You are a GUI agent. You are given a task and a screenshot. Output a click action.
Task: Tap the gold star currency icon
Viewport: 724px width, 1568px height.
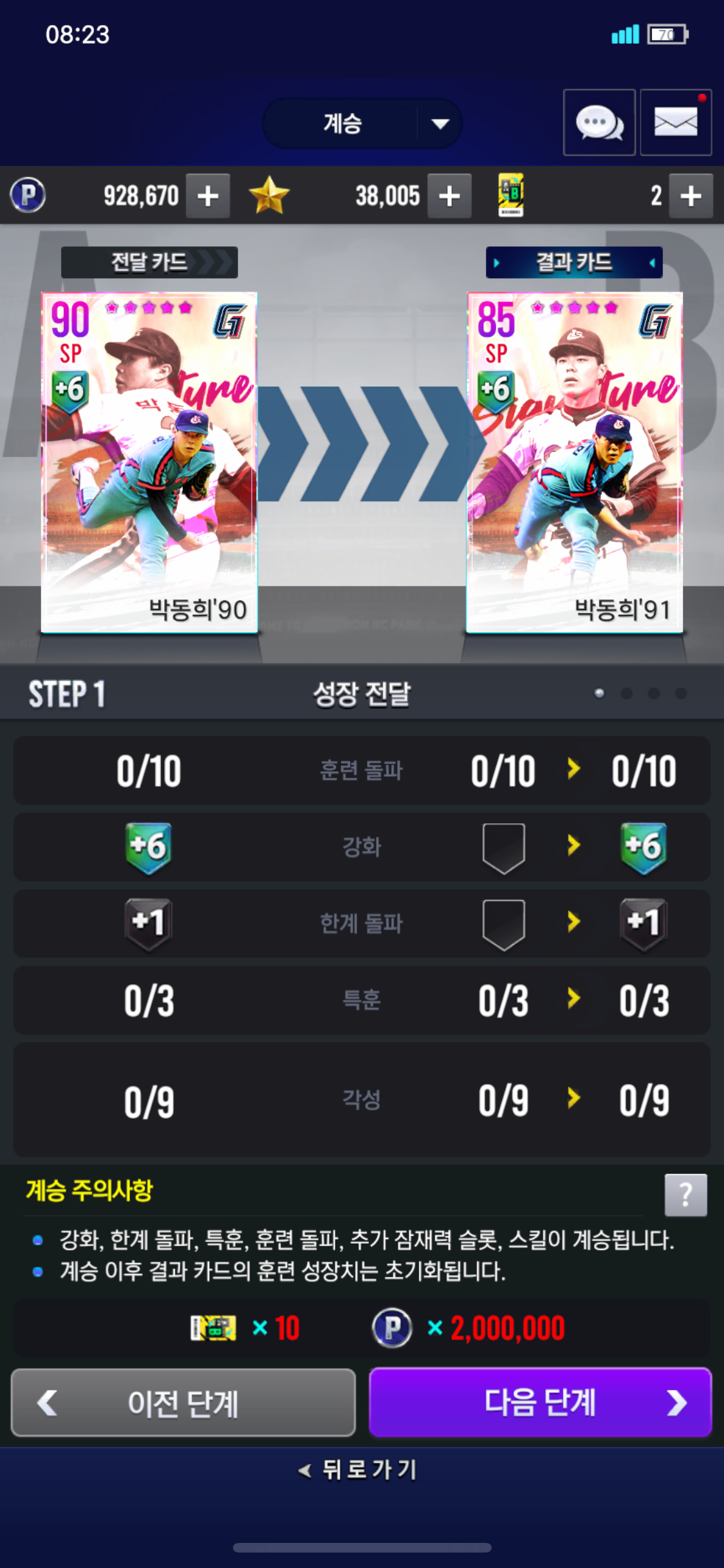coord(269,195)
